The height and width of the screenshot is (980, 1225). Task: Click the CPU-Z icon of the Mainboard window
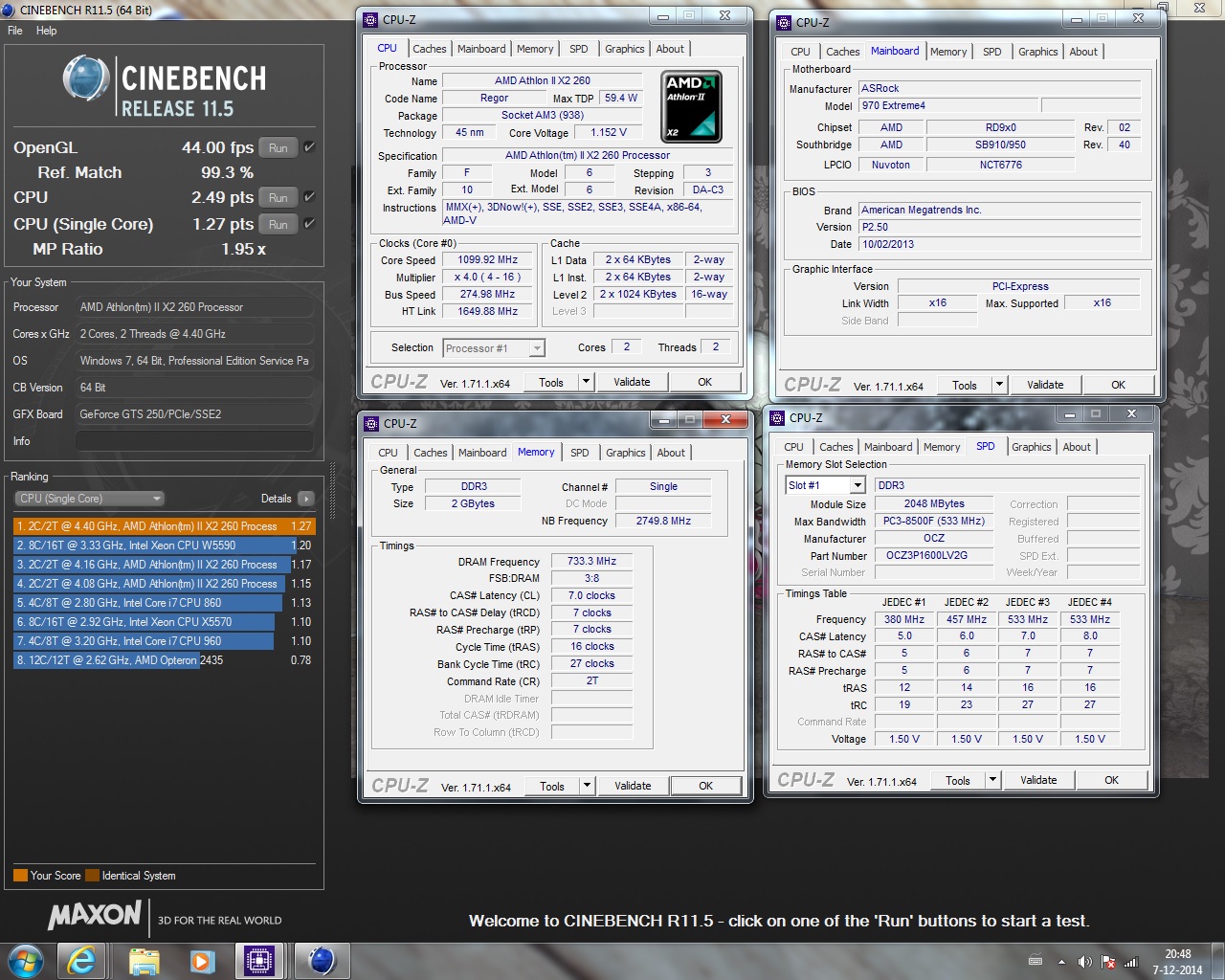point(784,22)
